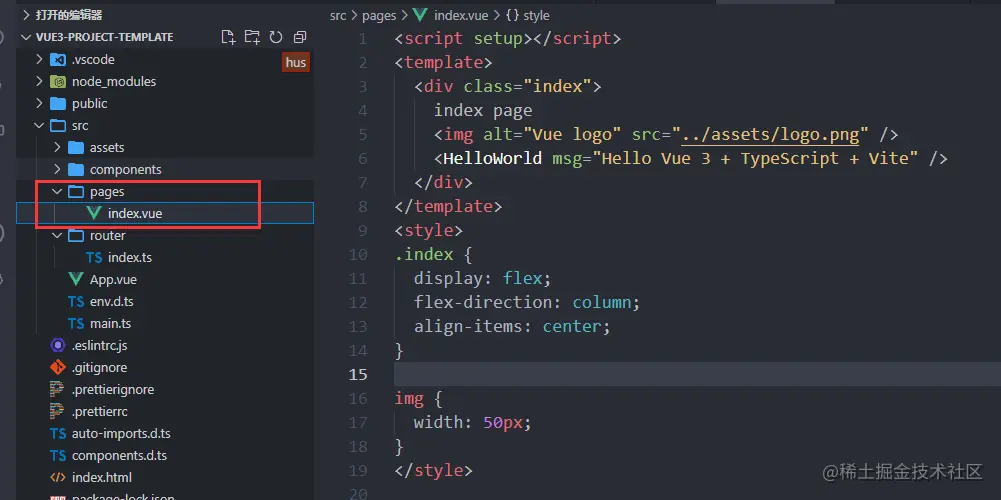Image resolution: width=1001 pixels, height=500 pixels.
Task: Expand the components folder chevron
Action: click(x=57, y=169)
